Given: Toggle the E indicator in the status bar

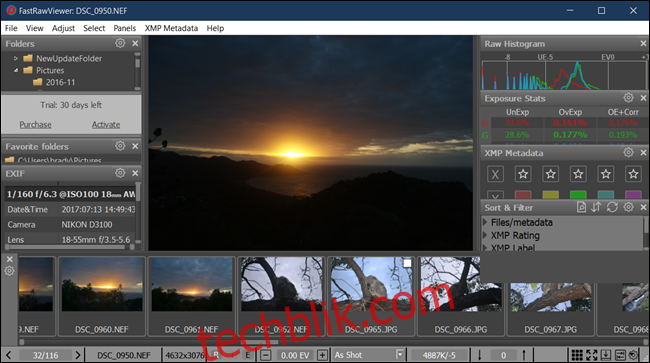Looking at the screenshot, I should 248,355.
